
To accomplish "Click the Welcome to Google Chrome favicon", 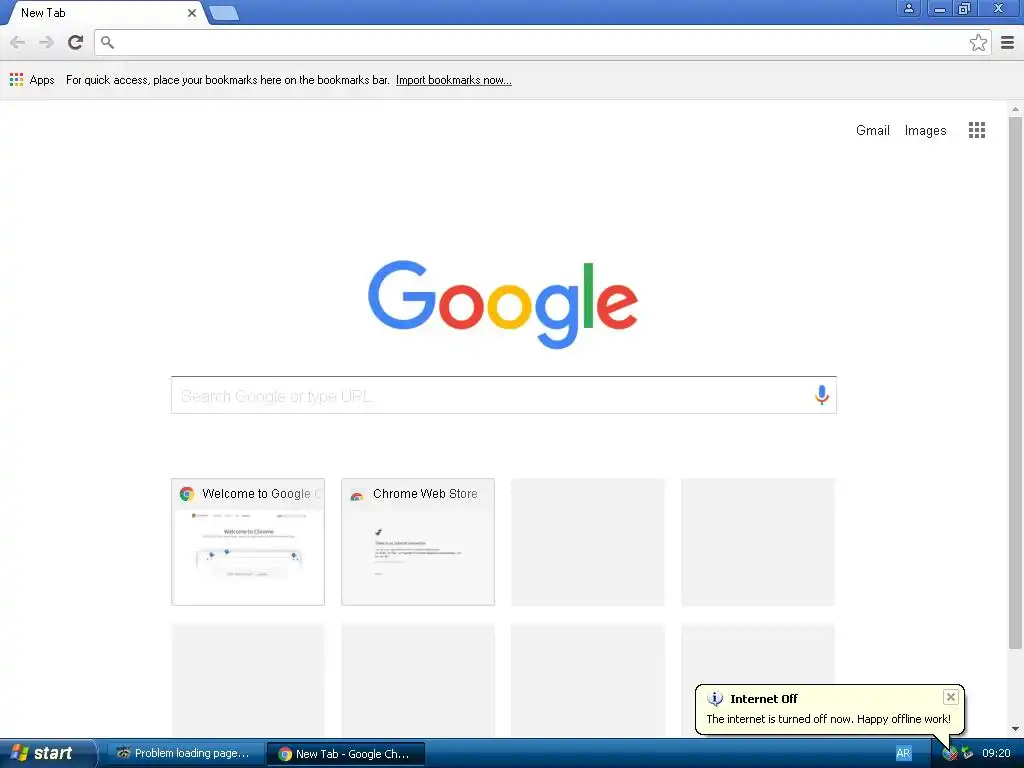I will click(187, 494).
